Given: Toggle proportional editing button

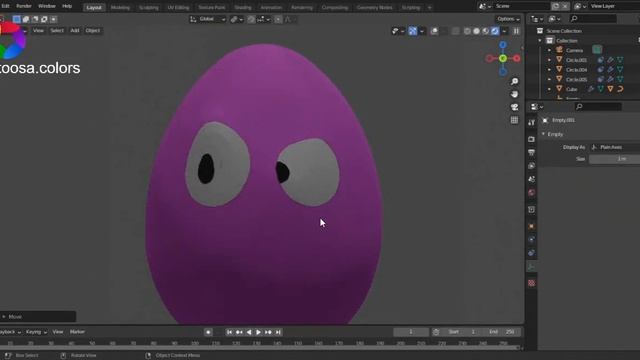Looking at the screenshot, I should point(278,19).
